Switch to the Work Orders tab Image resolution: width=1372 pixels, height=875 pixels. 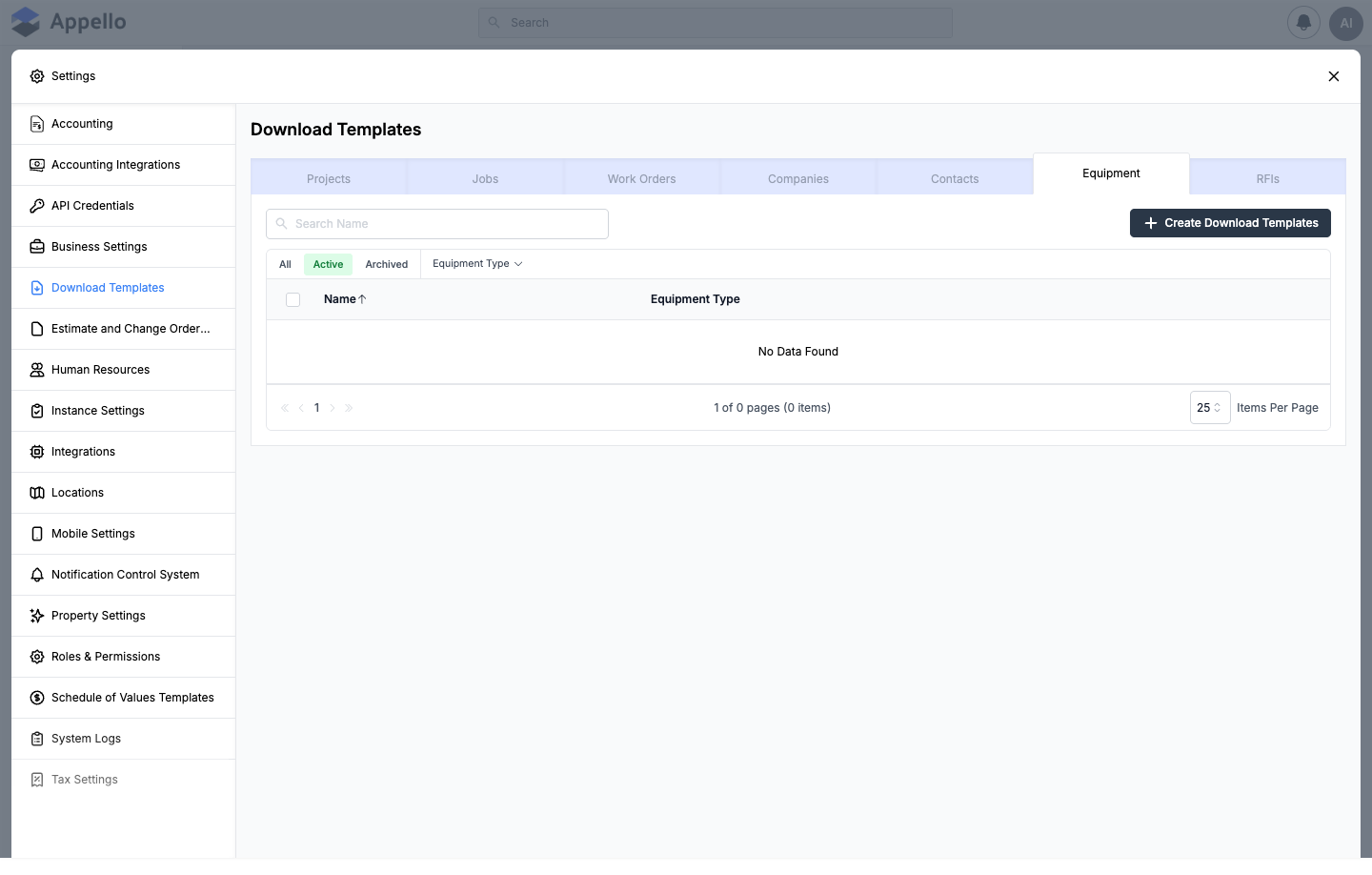(x=642, y=178)
